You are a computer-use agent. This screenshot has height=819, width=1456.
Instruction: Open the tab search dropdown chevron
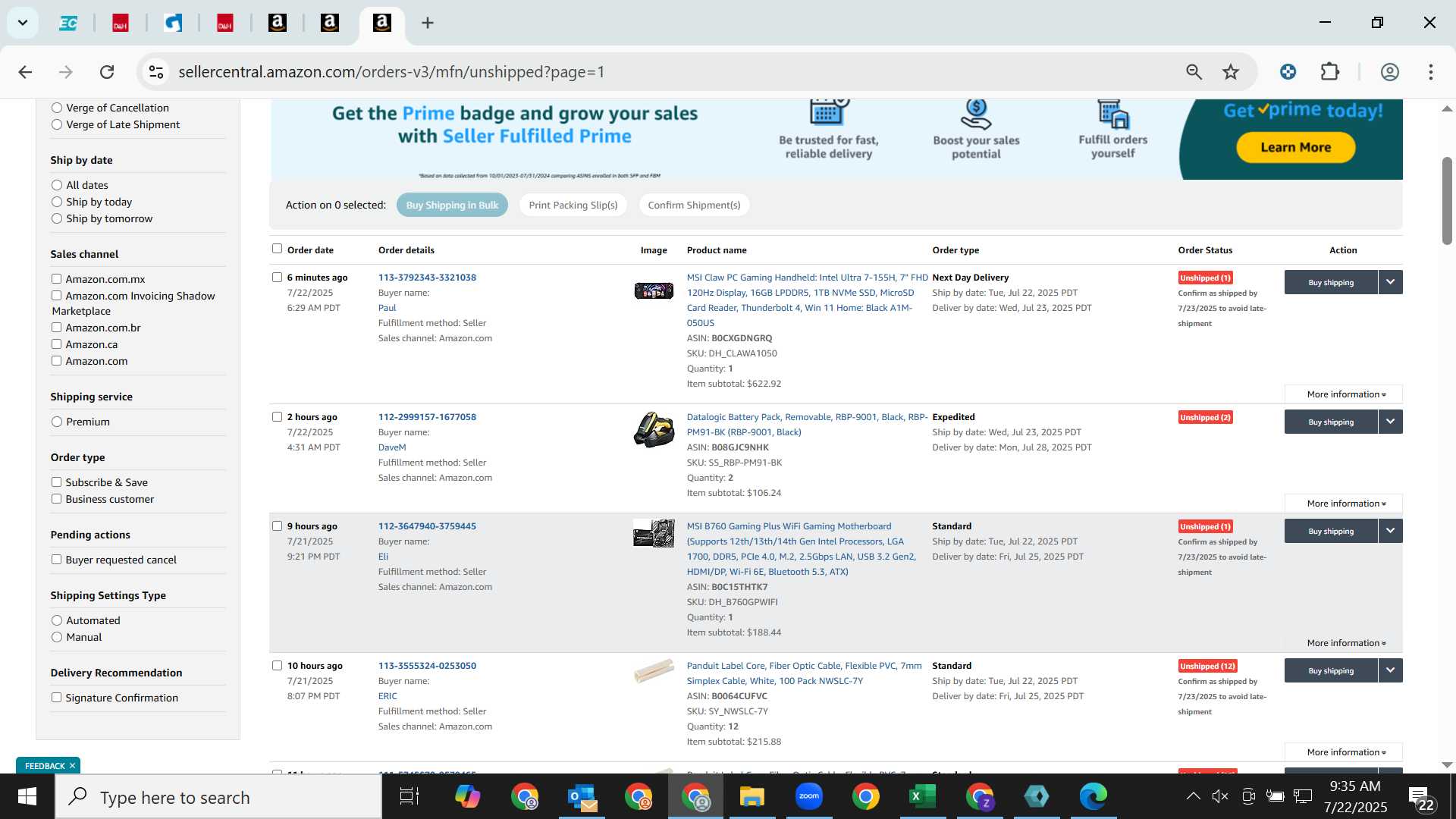tap(23, 23)
